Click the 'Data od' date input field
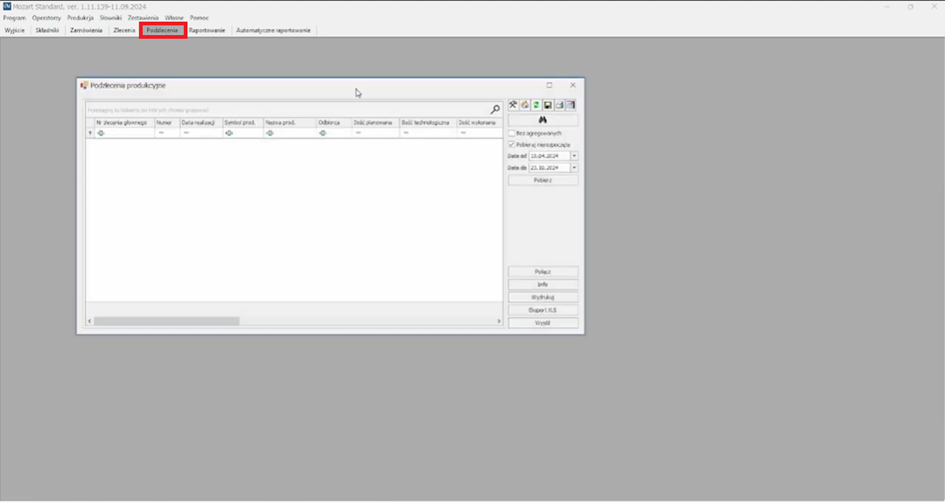 pyautogui.click(x=548, y=156)
